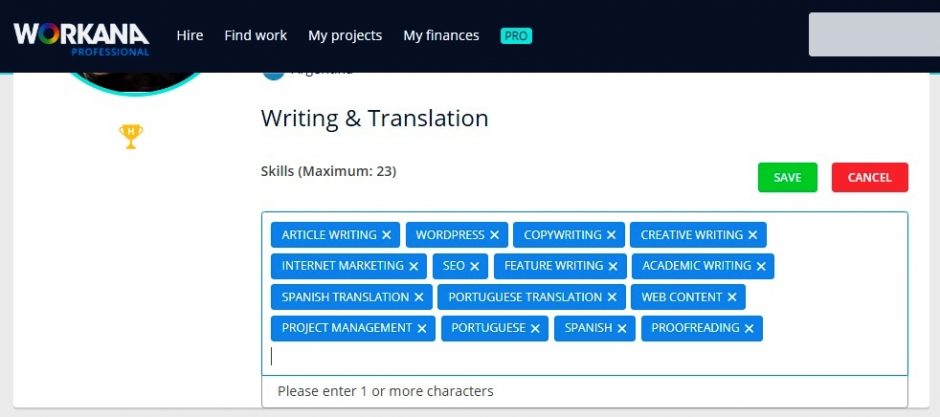Click the gold trophy badge icon
The image size is (940, 417).
click(x=131, y=136)
